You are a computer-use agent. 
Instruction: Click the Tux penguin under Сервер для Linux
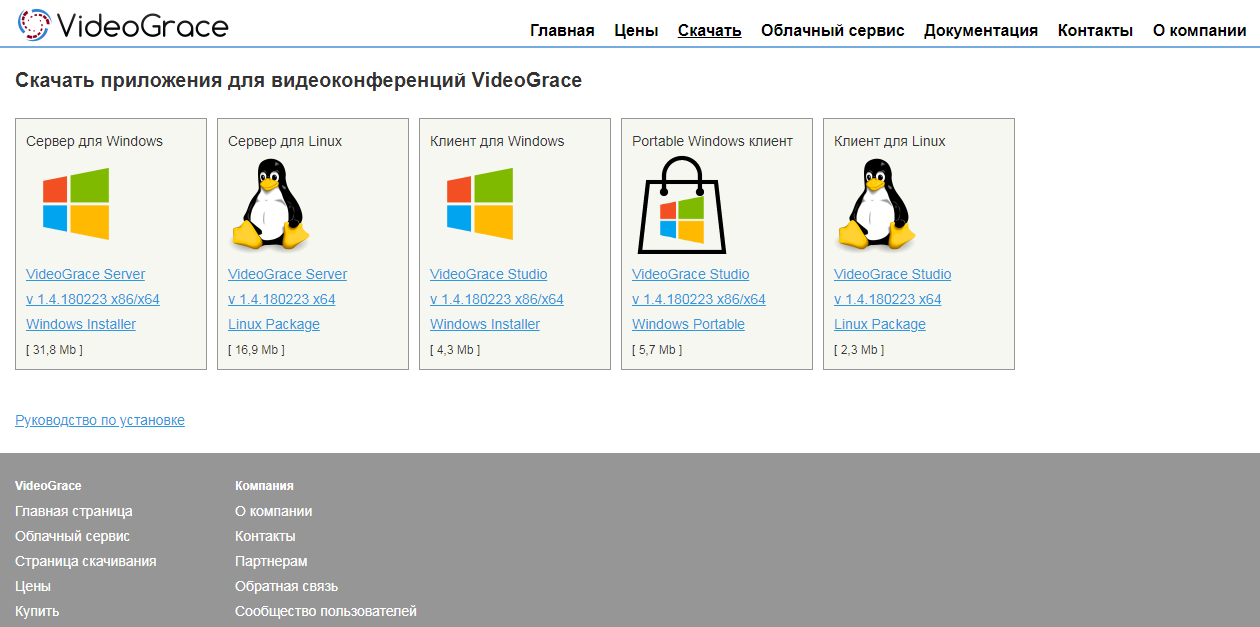pyautogui.click(x=271, y=204)
